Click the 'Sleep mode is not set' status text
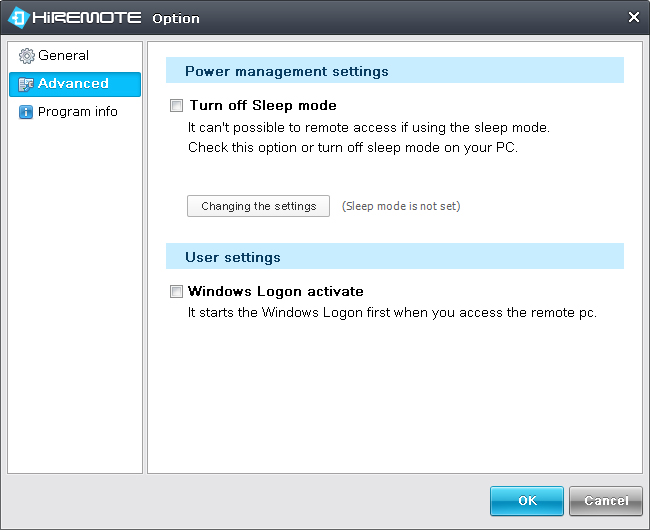 tap(401, 206)
